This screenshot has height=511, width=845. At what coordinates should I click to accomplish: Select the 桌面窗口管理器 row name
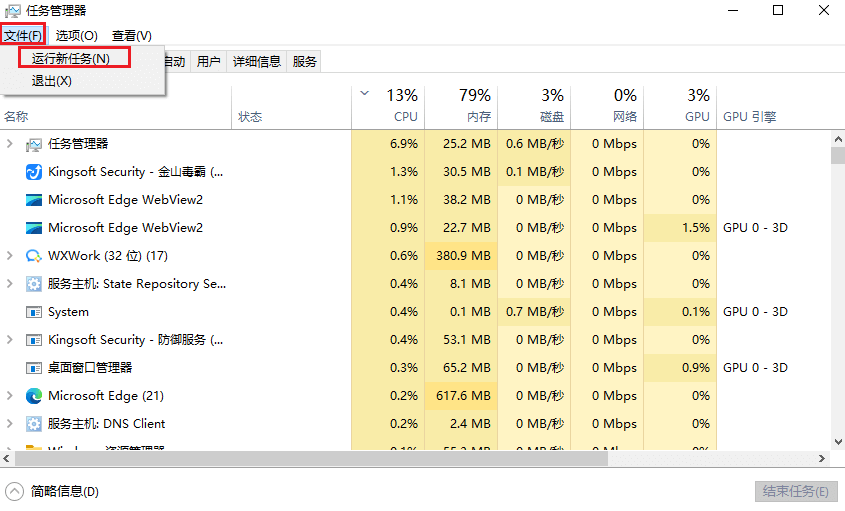coord(90,368)
